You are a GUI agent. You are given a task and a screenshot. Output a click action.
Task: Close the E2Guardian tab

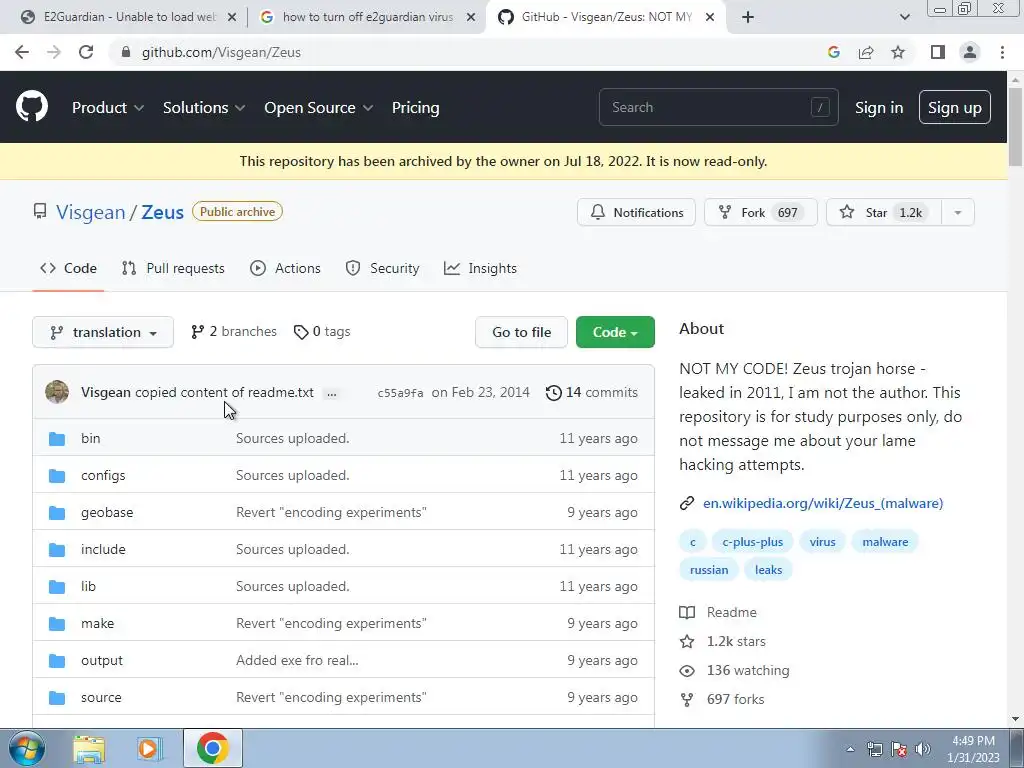click(x=232, y=18)
